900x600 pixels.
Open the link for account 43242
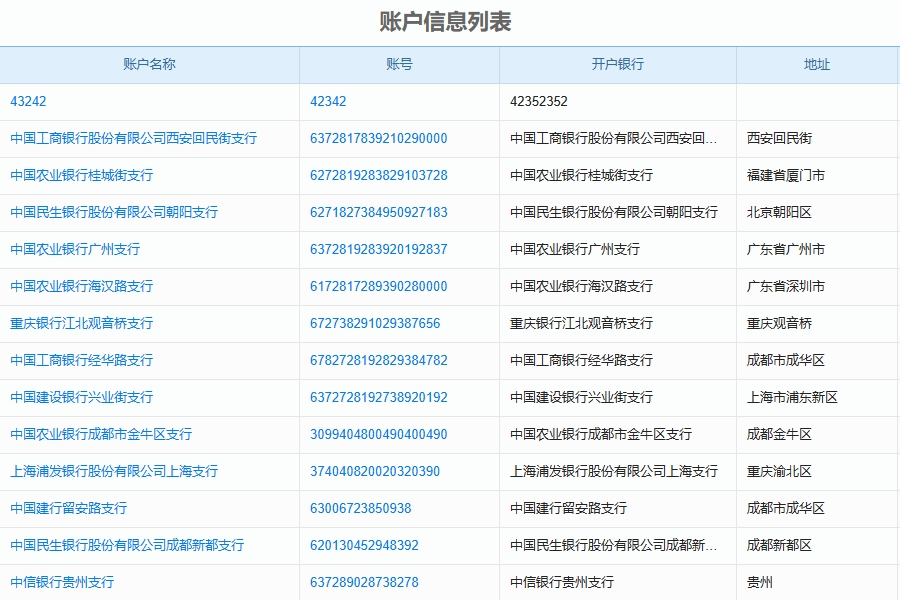pyautogui.click(x=23, y=101)
